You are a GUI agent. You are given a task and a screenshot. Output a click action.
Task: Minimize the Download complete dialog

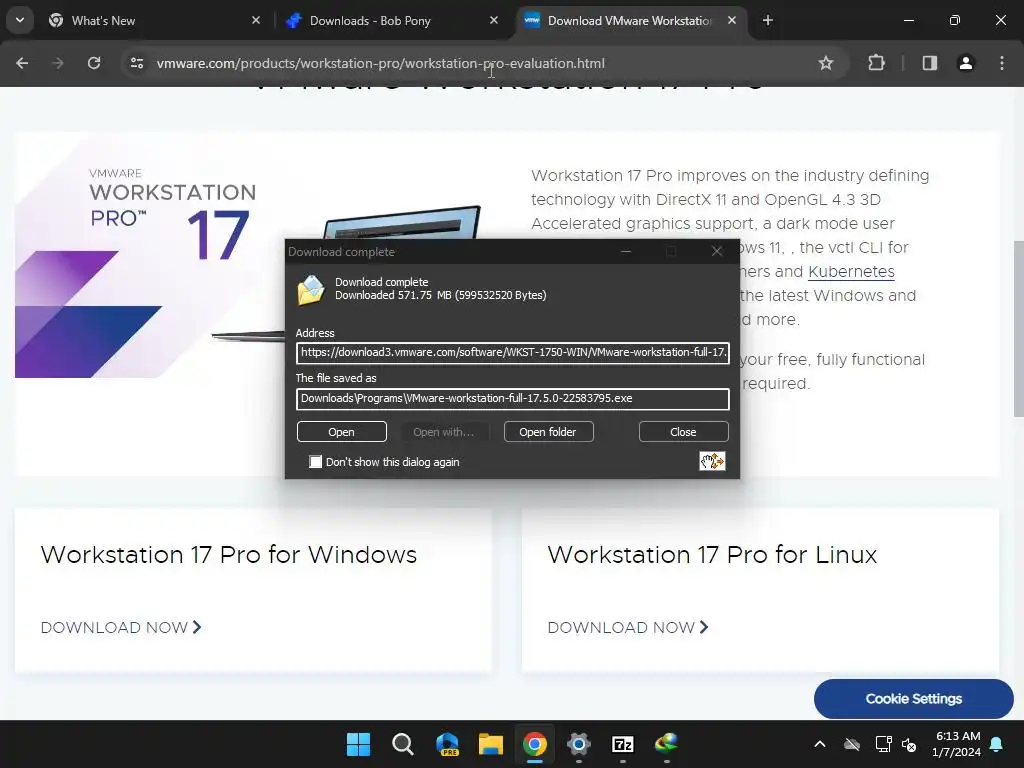click(626, 251)
